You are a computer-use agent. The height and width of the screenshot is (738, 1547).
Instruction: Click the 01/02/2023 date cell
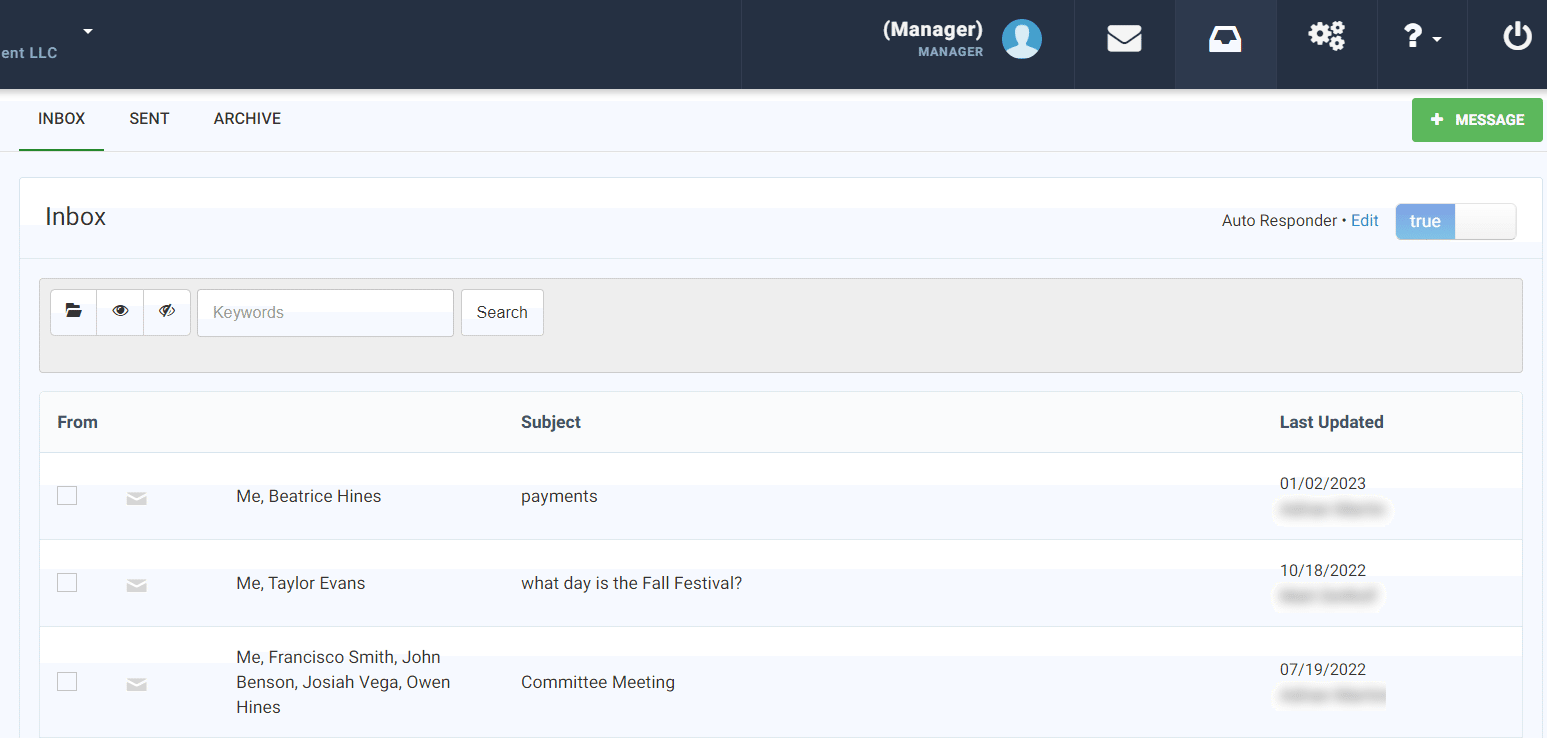click(1322, 483)
